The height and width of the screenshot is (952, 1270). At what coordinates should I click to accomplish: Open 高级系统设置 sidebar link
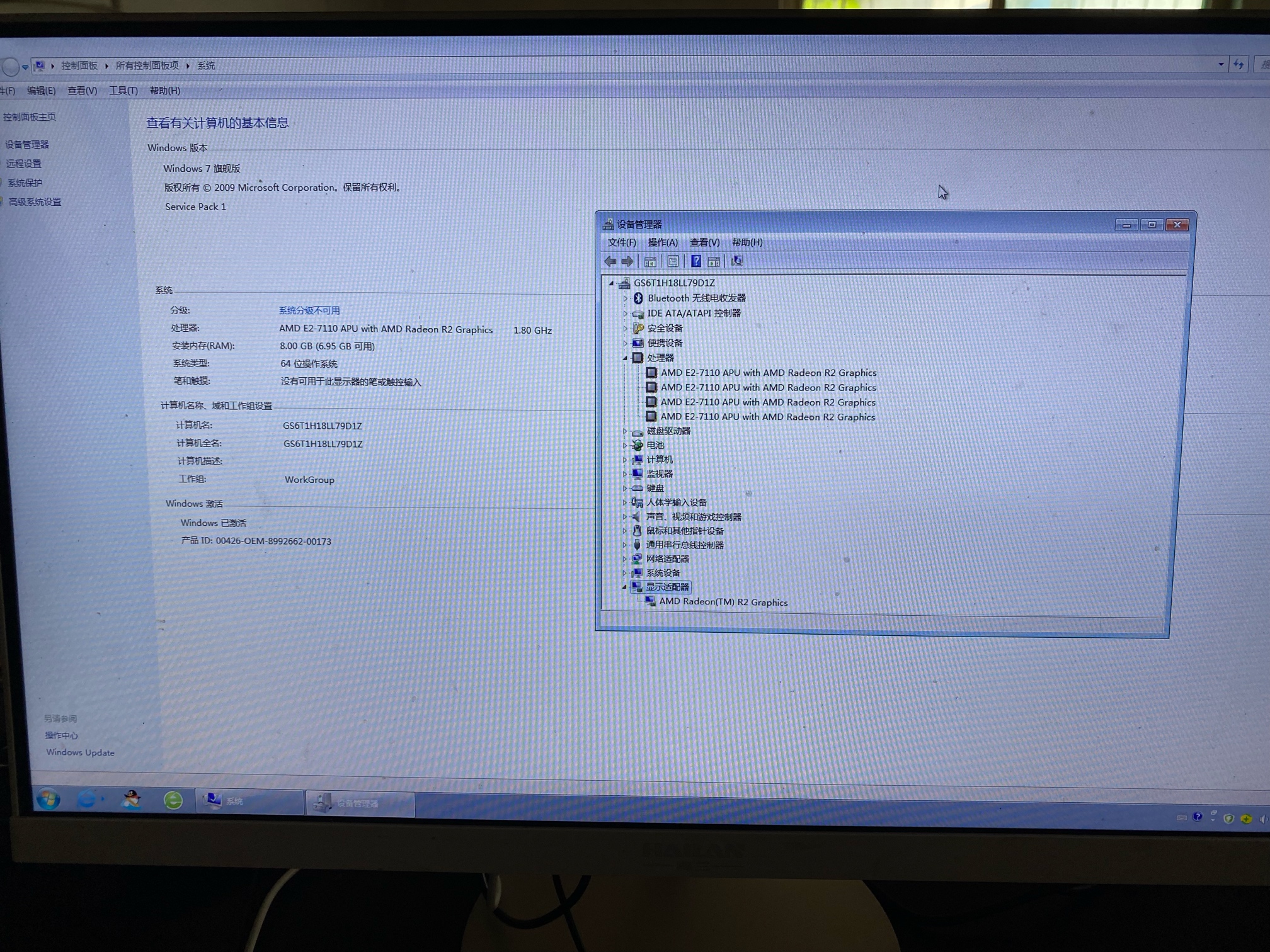coord(35,202)
